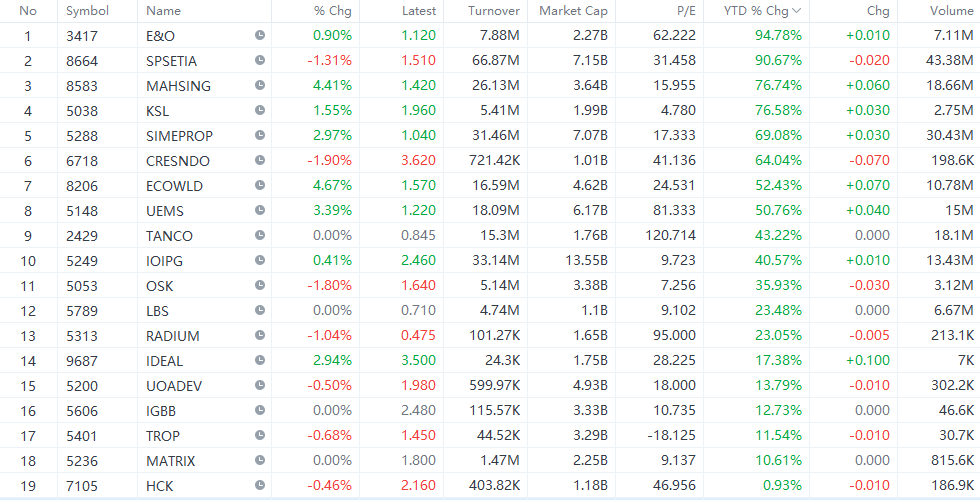
Task: Open the CRESNDO stock name
Action: (x=178, y=161)
